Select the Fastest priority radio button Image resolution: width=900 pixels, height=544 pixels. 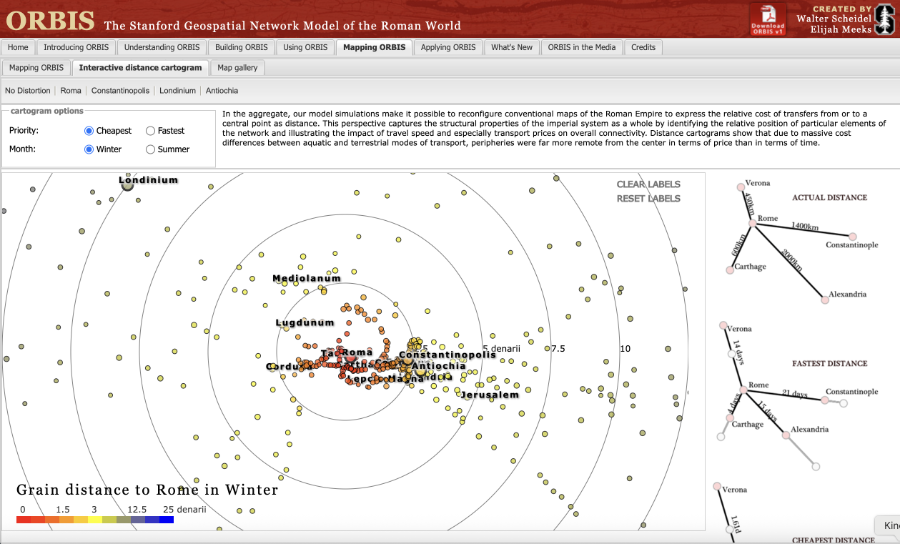click(x=151, y=130)
